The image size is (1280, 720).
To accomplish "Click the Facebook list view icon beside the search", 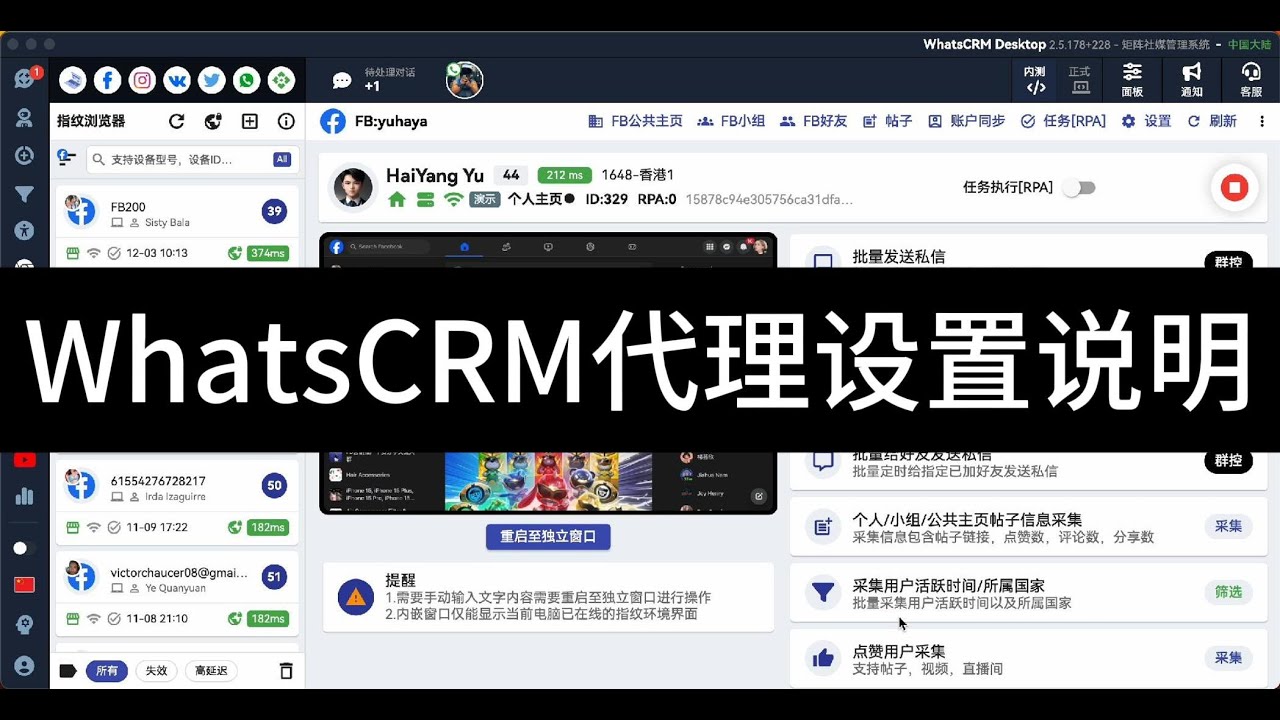I will tap(67, 157).
